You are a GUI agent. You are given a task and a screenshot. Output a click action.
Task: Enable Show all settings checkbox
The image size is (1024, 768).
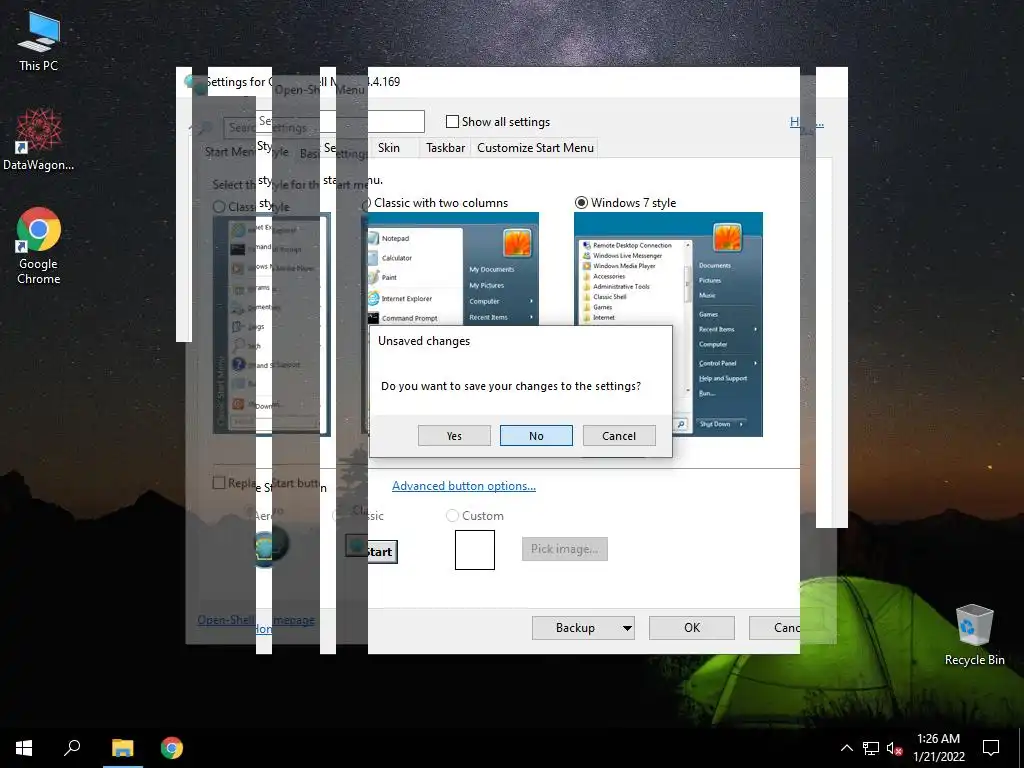click(x=452, y=121)
